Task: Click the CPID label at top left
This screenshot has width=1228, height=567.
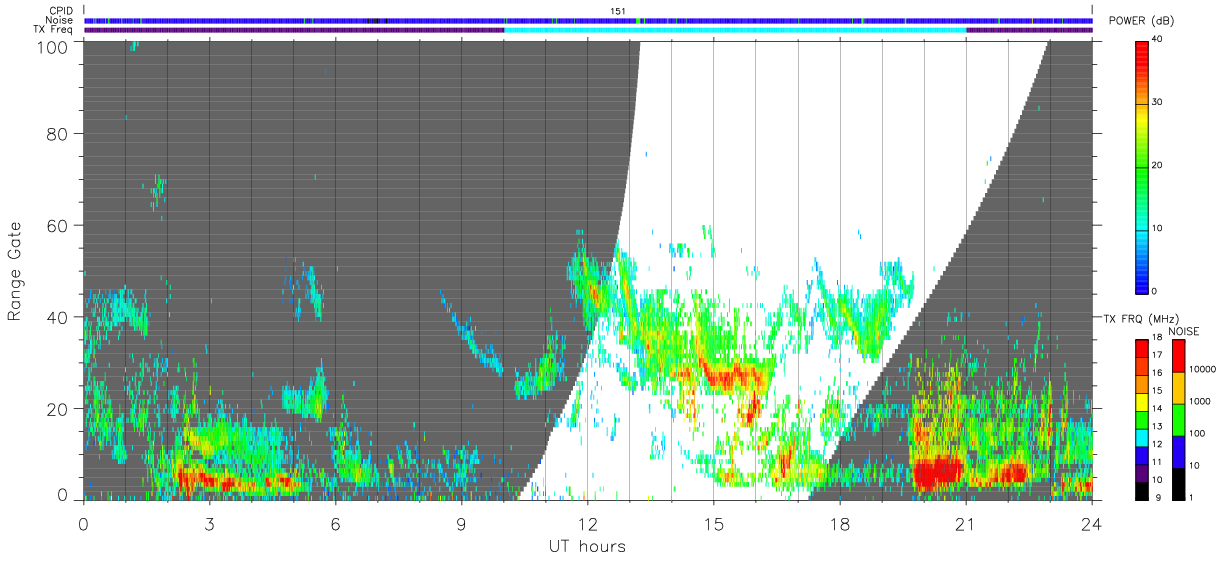Action: pyautogui.click(x=60, y=11)
